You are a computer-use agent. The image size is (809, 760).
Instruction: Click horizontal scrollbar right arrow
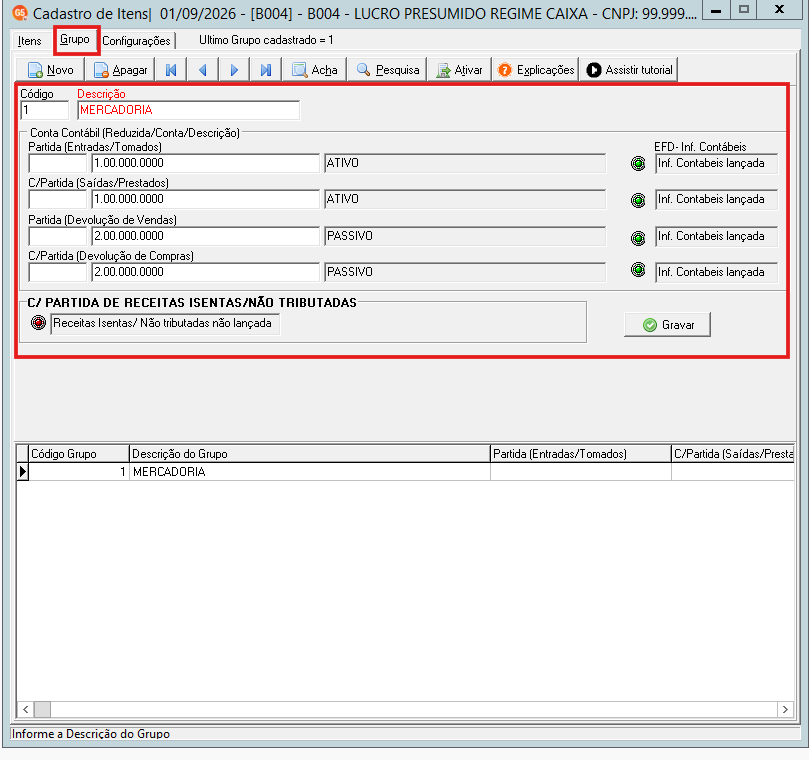click(x=785, y=709)
